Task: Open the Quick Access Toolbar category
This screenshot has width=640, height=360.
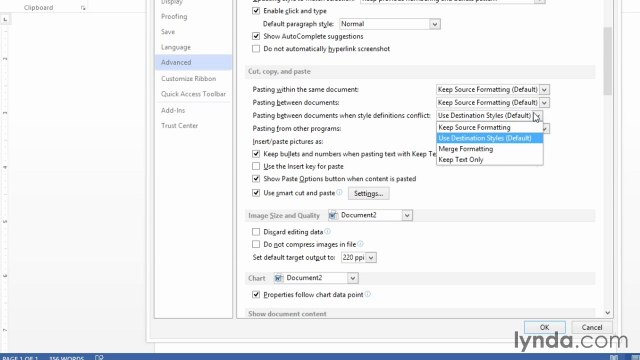Action: [193, 94]
